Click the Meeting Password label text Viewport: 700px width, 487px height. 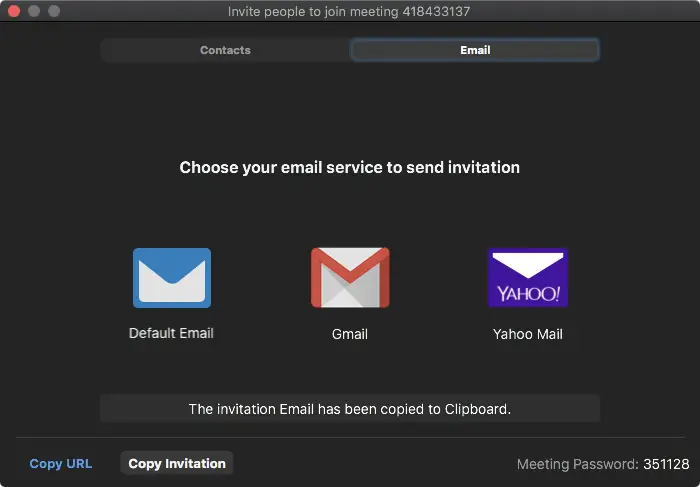578,464
